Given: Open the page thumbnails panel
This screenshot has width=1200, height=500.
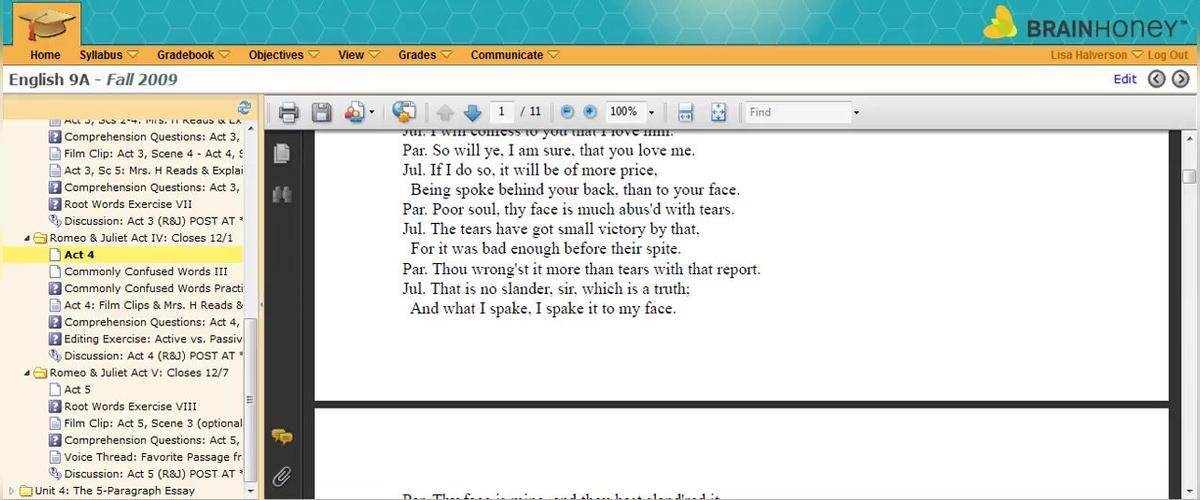Looking at the screenshot, I should click(282, 153).
